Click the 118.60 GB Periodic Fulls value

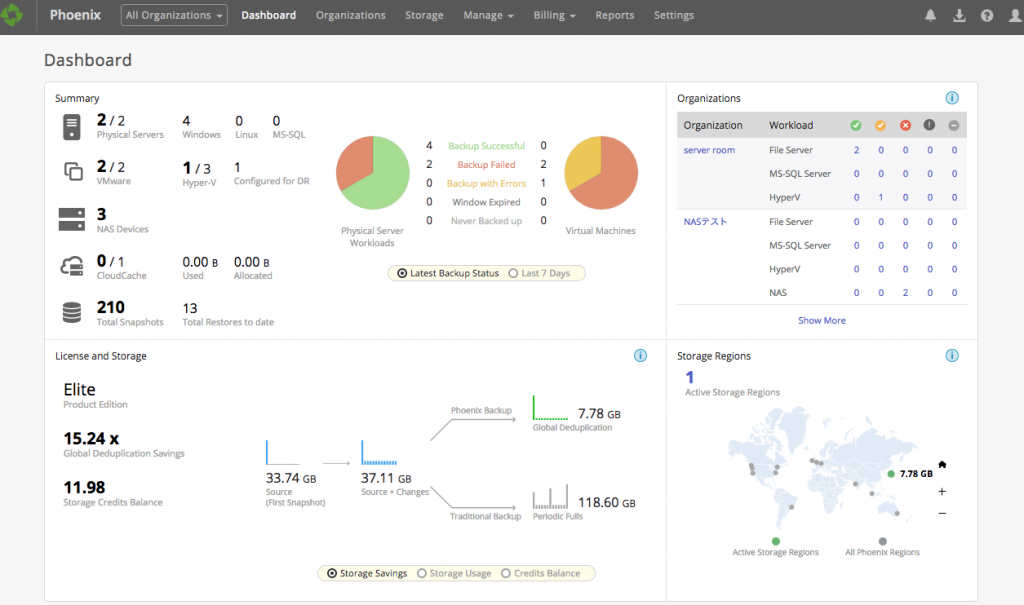pyautogui.click(x=607, y=502)
